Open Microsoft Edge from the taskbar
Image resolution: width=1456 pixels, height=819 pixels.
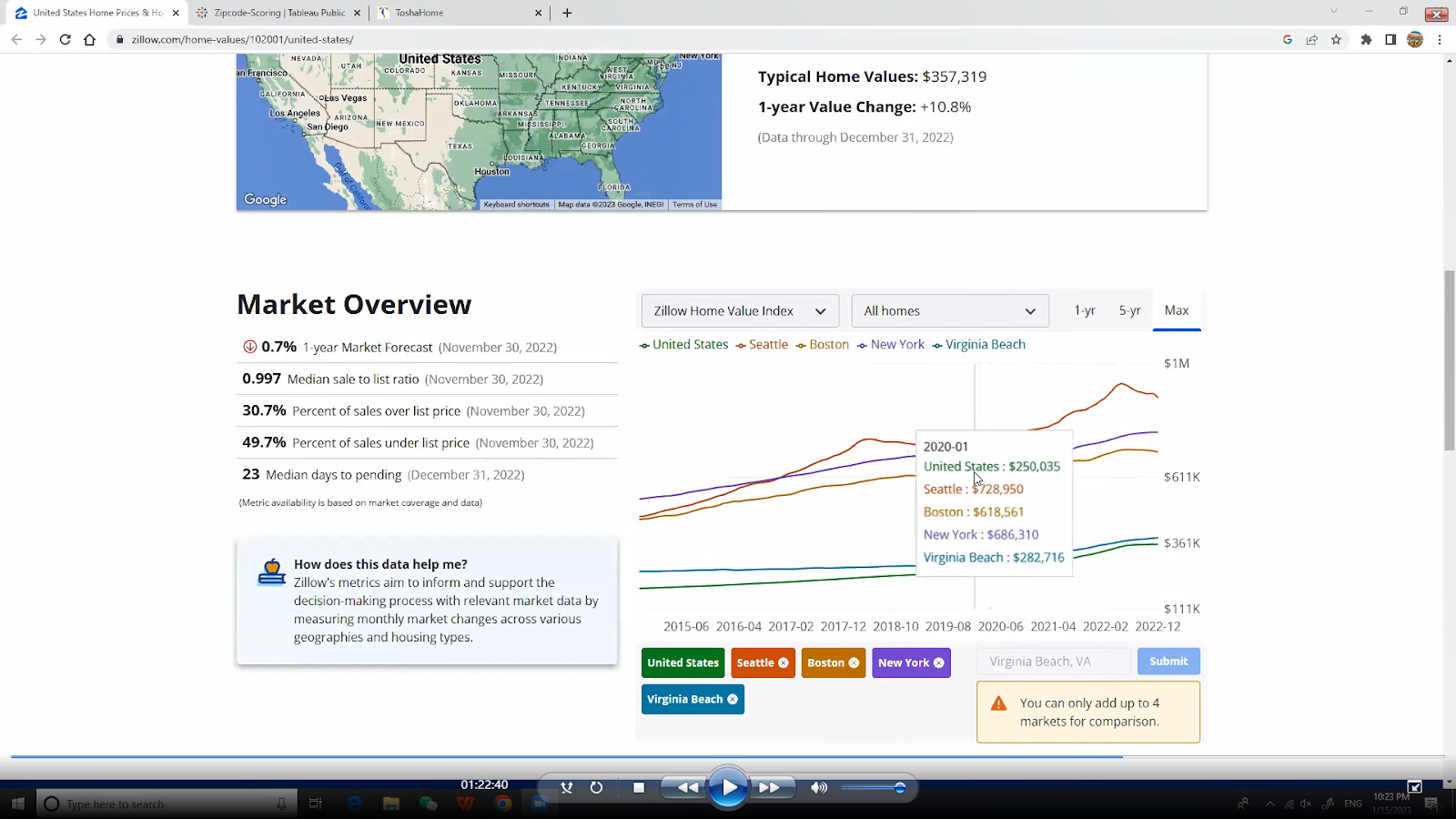point(354,804)
